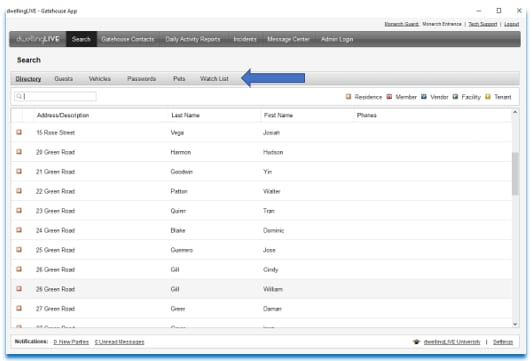The width and height of the screenshot is (532, 361).
Task: Select last name 'Goodwin' in the list
Action: point(182,172)
